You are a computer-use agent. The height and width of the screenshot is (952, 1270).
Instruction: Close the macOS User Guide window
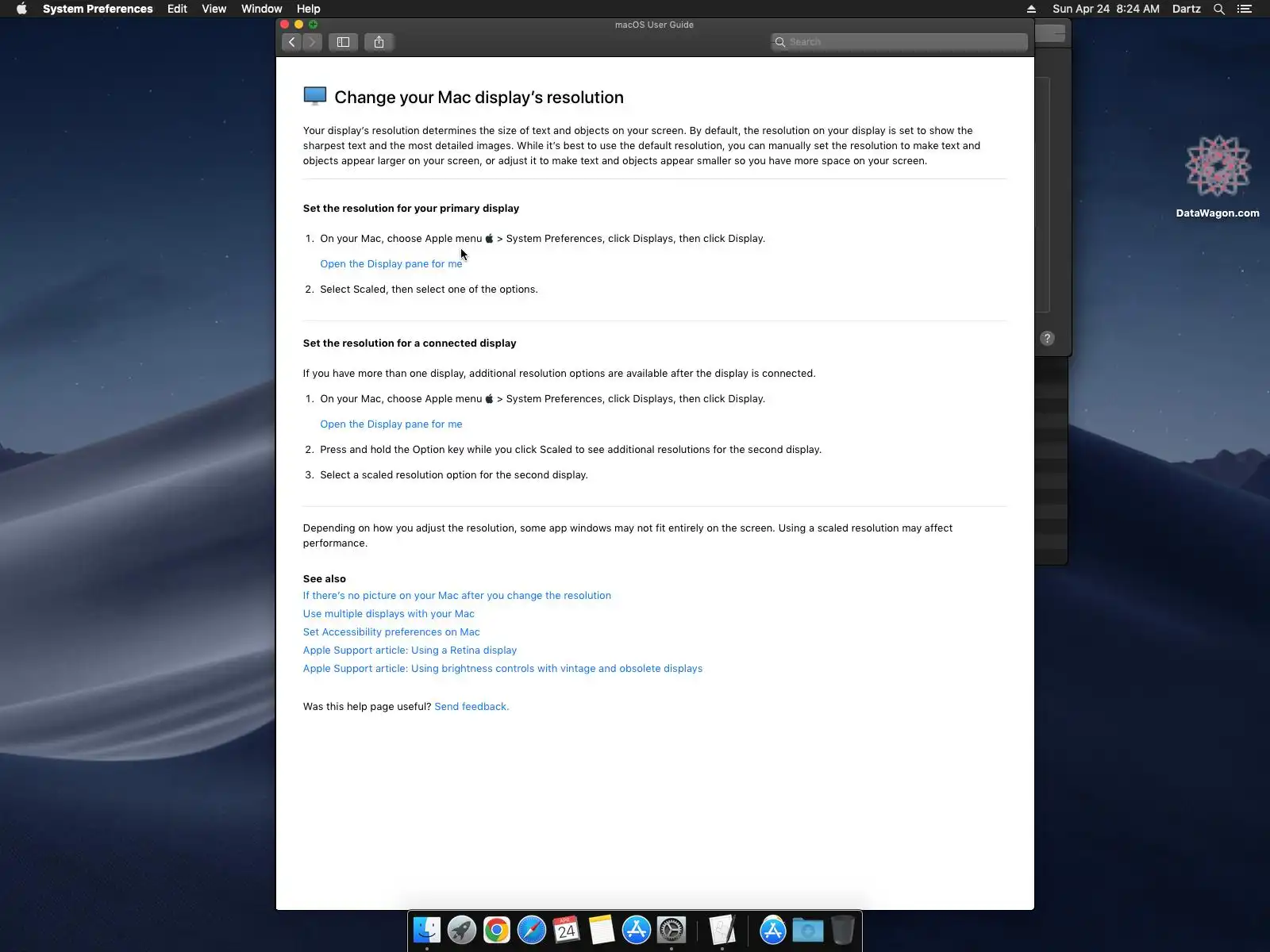click(x=285, y=25)
